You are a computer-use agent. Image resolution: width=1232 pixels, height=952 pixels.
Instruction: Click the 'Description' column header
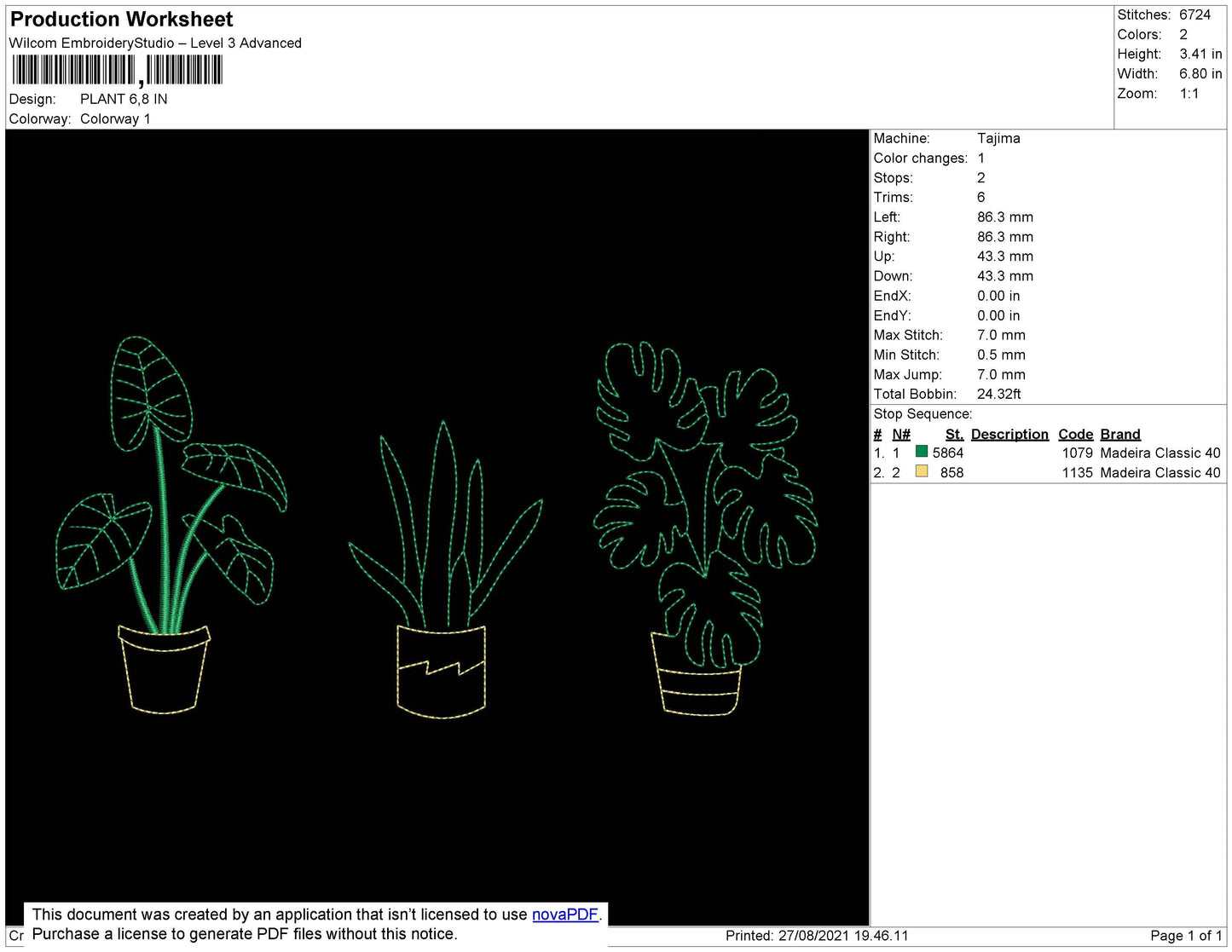click(1009, 434)
